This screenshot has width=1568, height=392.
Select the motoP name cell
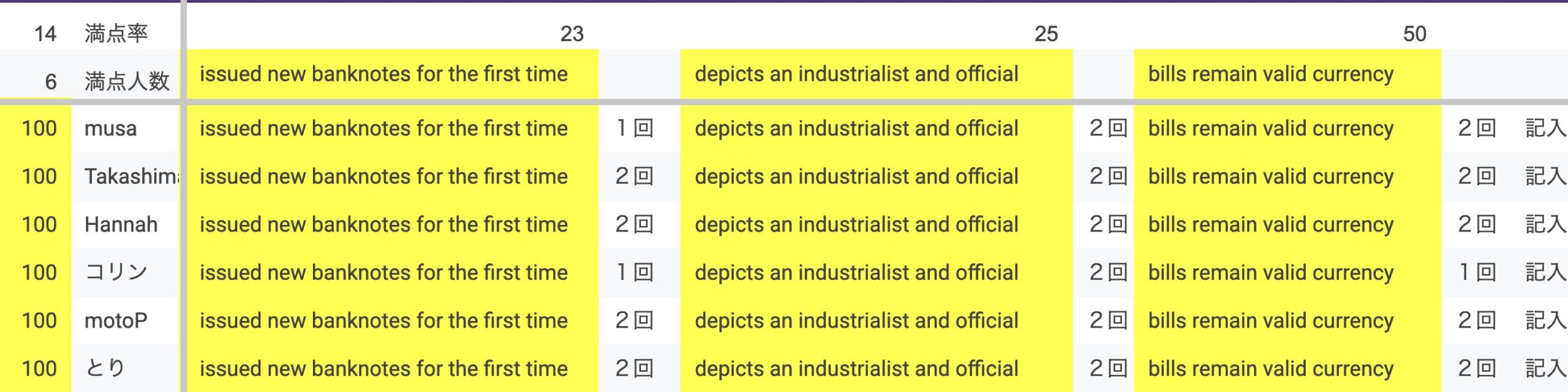pos(116,320)
